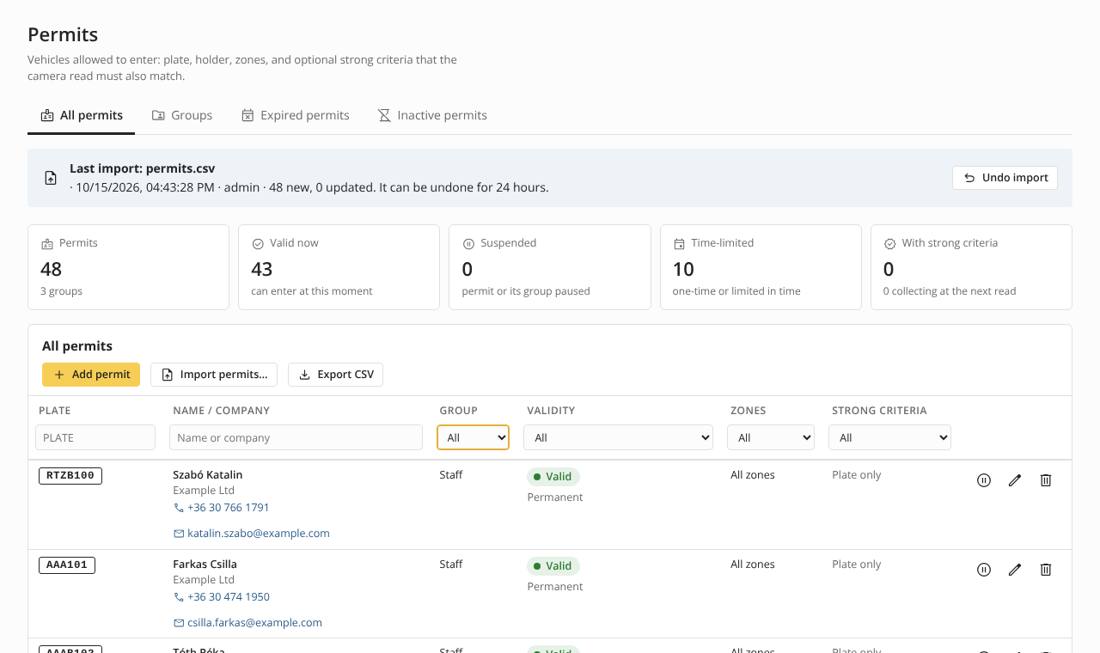The width and height of the screenshot is (1100, 653).
Task: Expand the Zones filter dropdown
Action: click(x=770, y=438)
